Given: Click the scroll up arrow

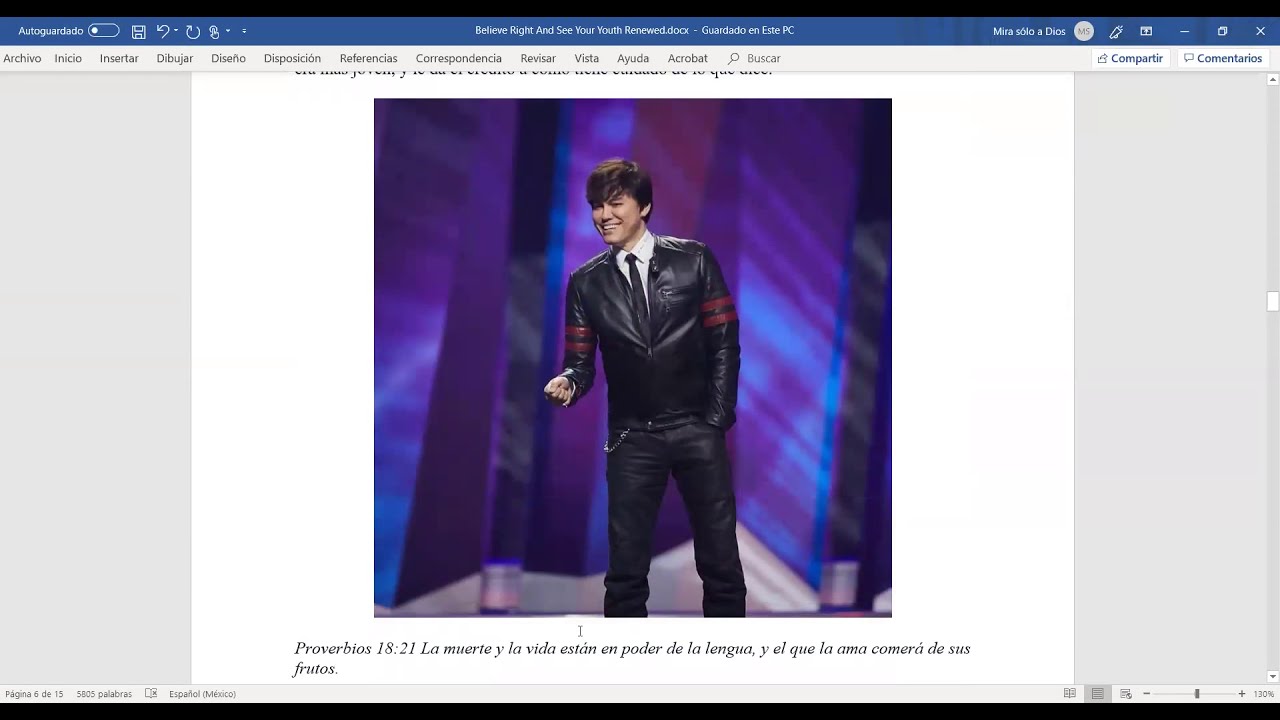Looking at the screenshot, I should (x=1273, y=79).
